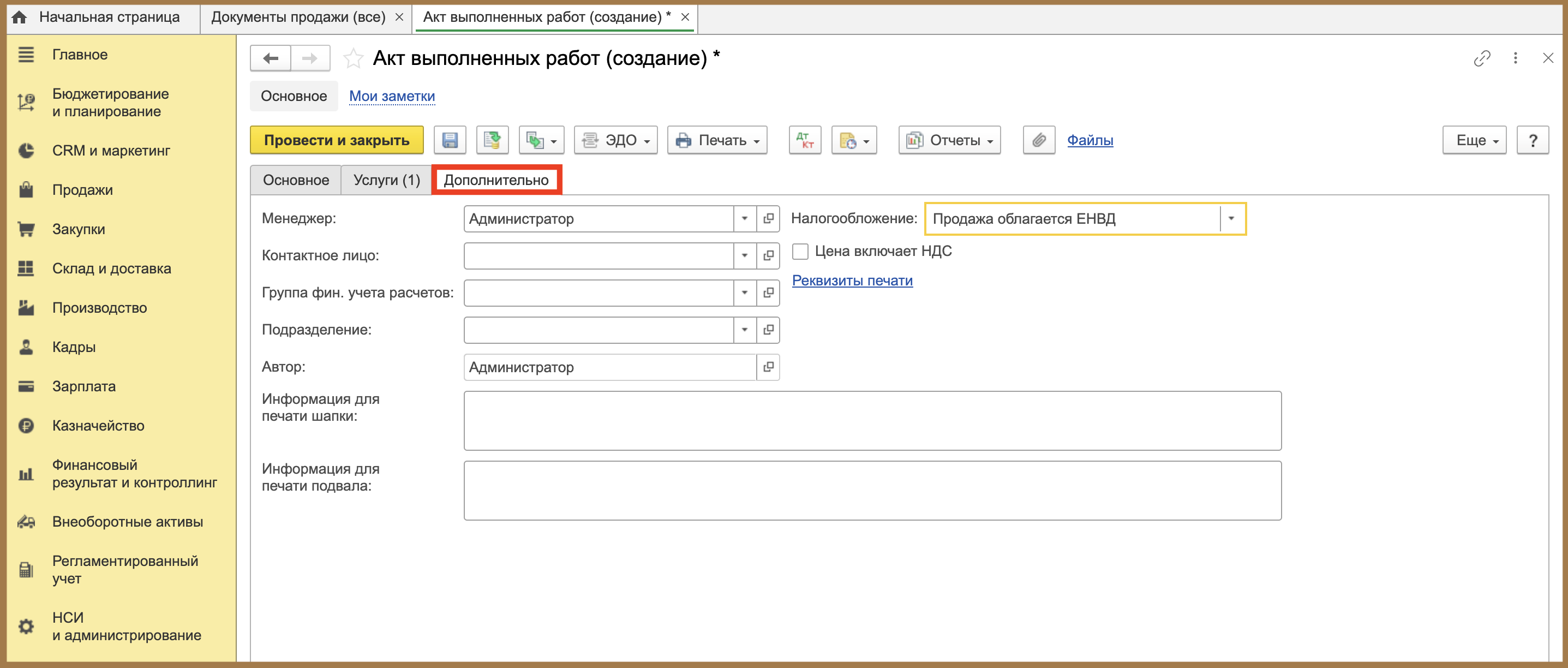Expand Группа фин. учета расчетов dropdown

(x=744, y=293)
